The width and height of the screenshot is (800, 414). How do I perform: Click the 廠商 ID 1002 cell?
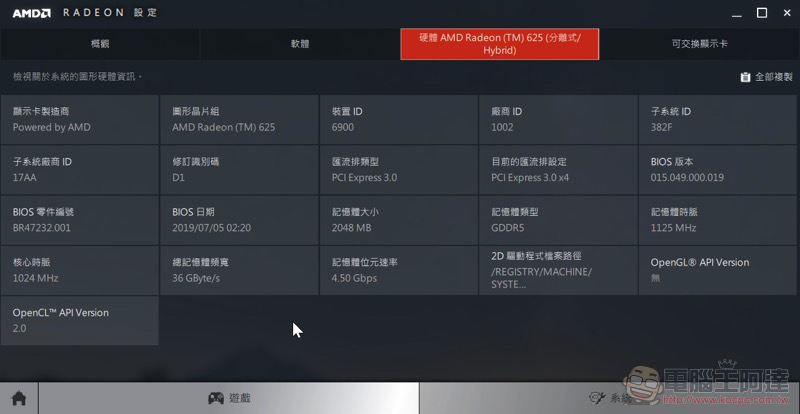coord(558,119)
